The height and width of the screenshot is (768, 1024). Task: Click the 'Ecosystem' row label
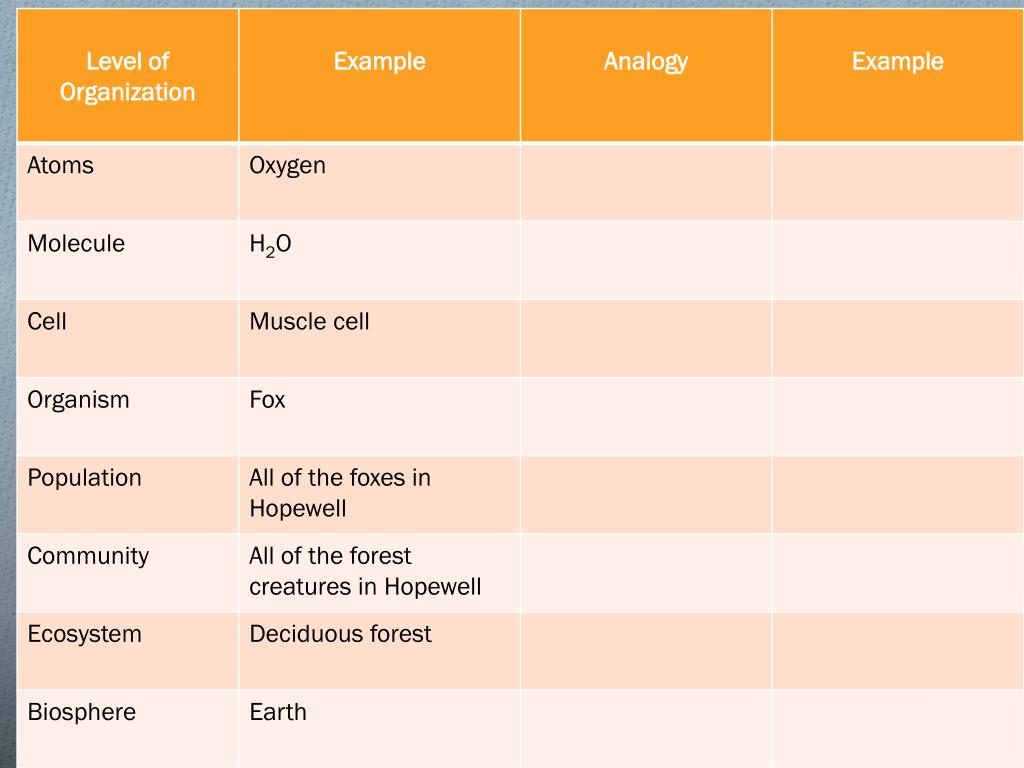(127, 650)
